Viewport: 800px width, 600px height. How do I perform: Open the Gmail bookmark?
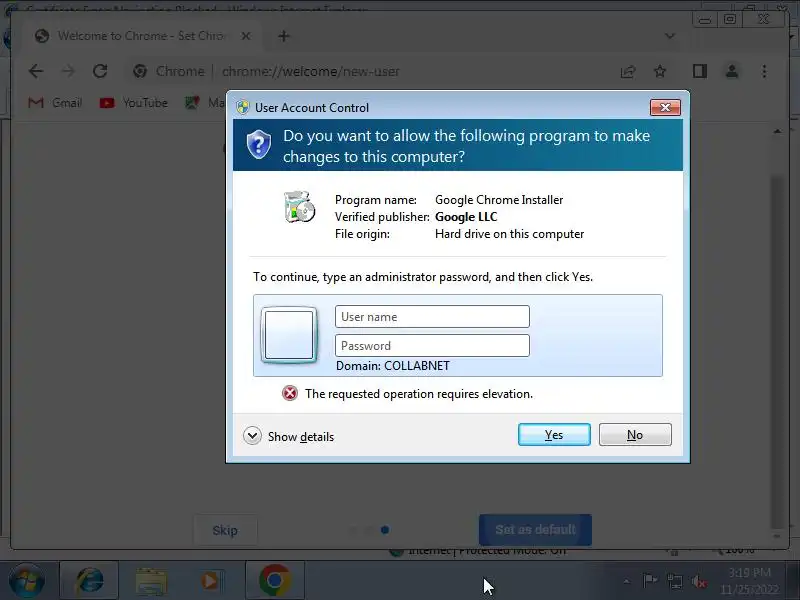55,103
